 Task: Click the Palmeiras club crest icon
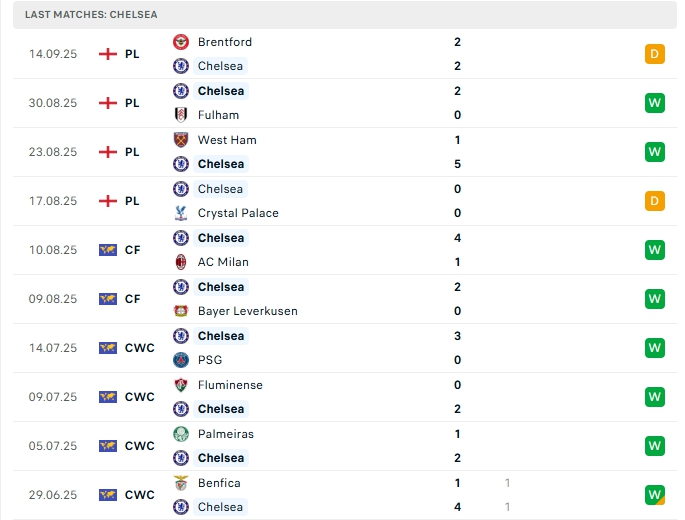[181, 434]
